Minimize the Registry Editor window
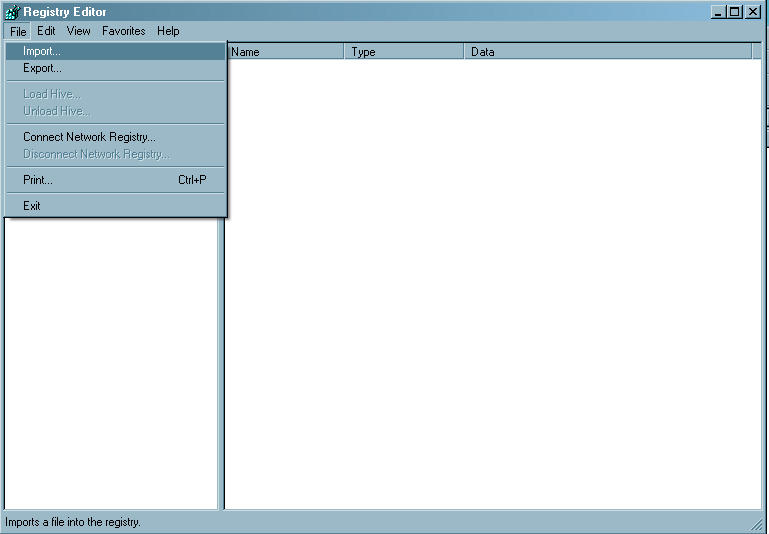The height and width of the screenshot is (534, 769). (718, 12)
